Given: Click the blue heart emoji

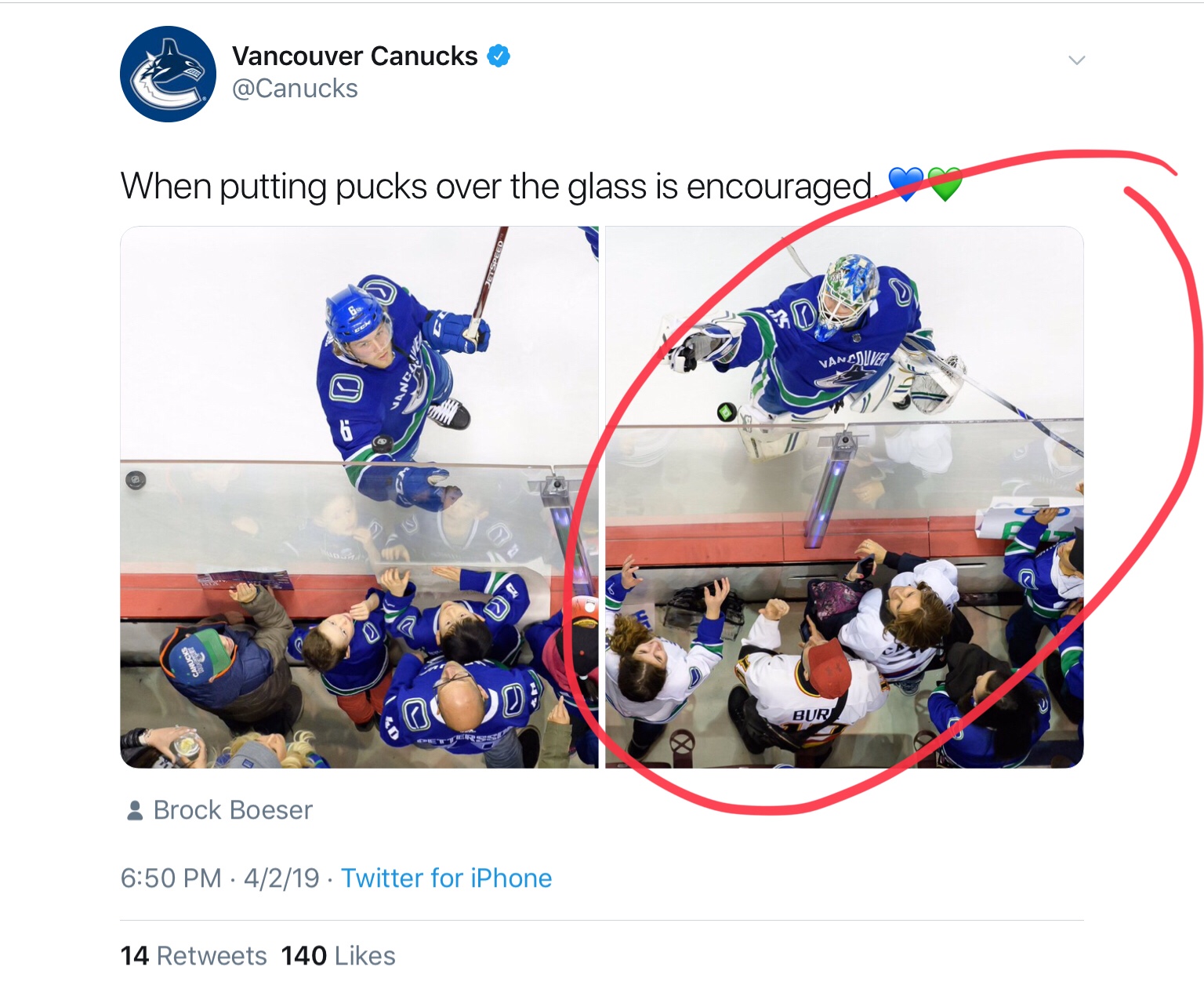Looking at the screenshot, I should point(906,185).
